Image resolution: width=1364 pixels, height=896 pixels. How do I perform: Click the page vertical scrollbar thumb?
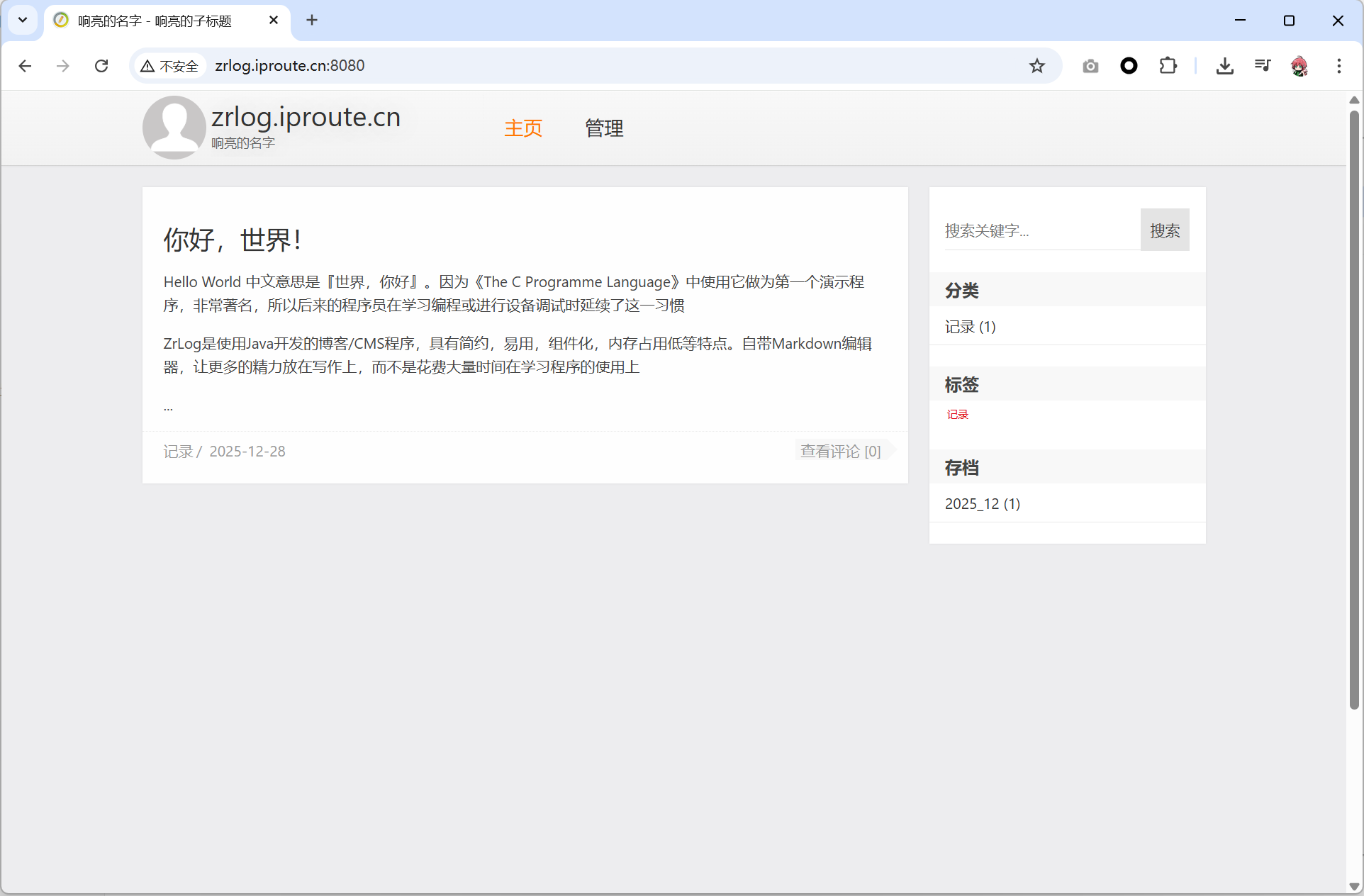1354,410
